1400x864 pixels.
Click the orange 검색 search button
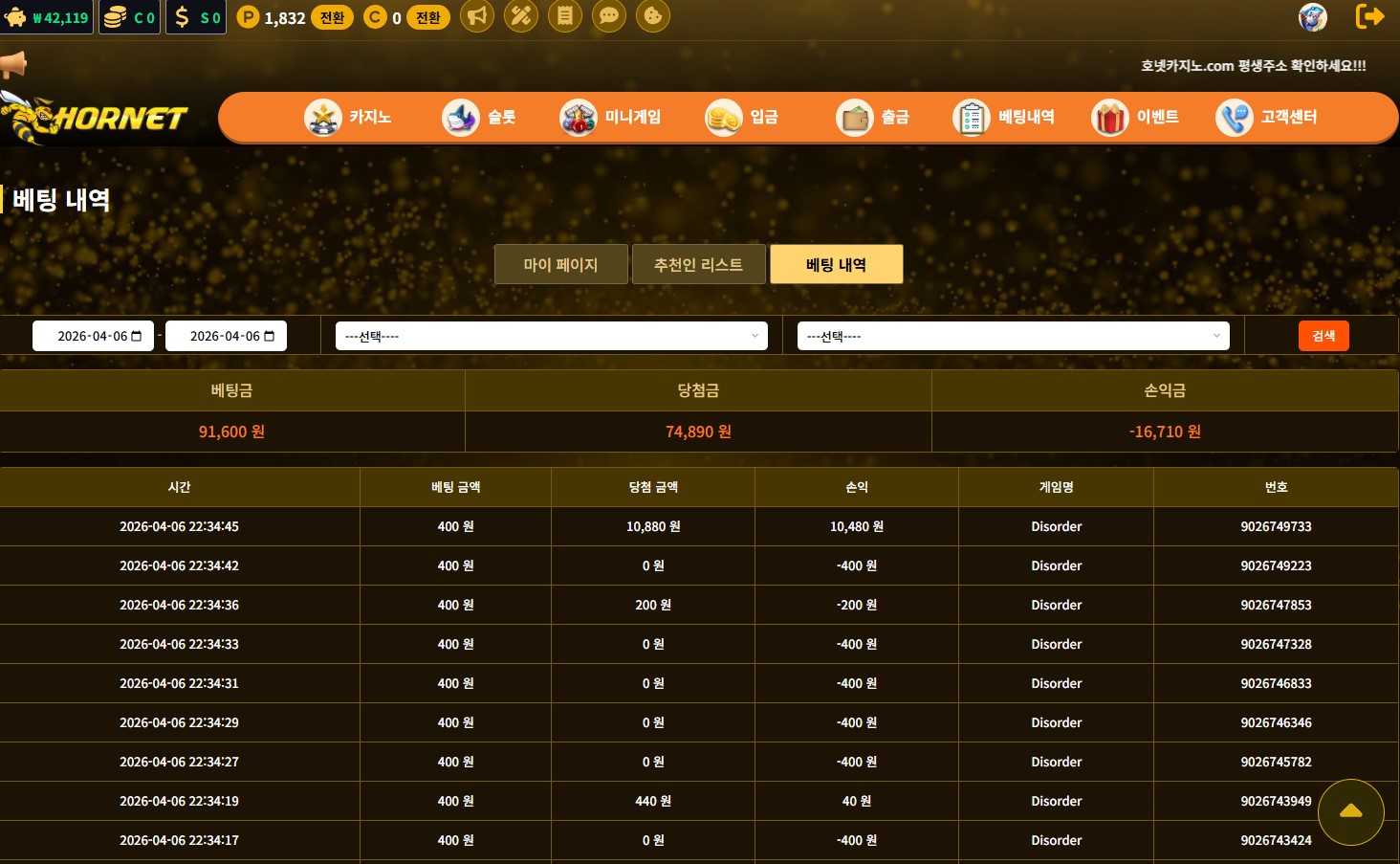(x=1323, y=336)
